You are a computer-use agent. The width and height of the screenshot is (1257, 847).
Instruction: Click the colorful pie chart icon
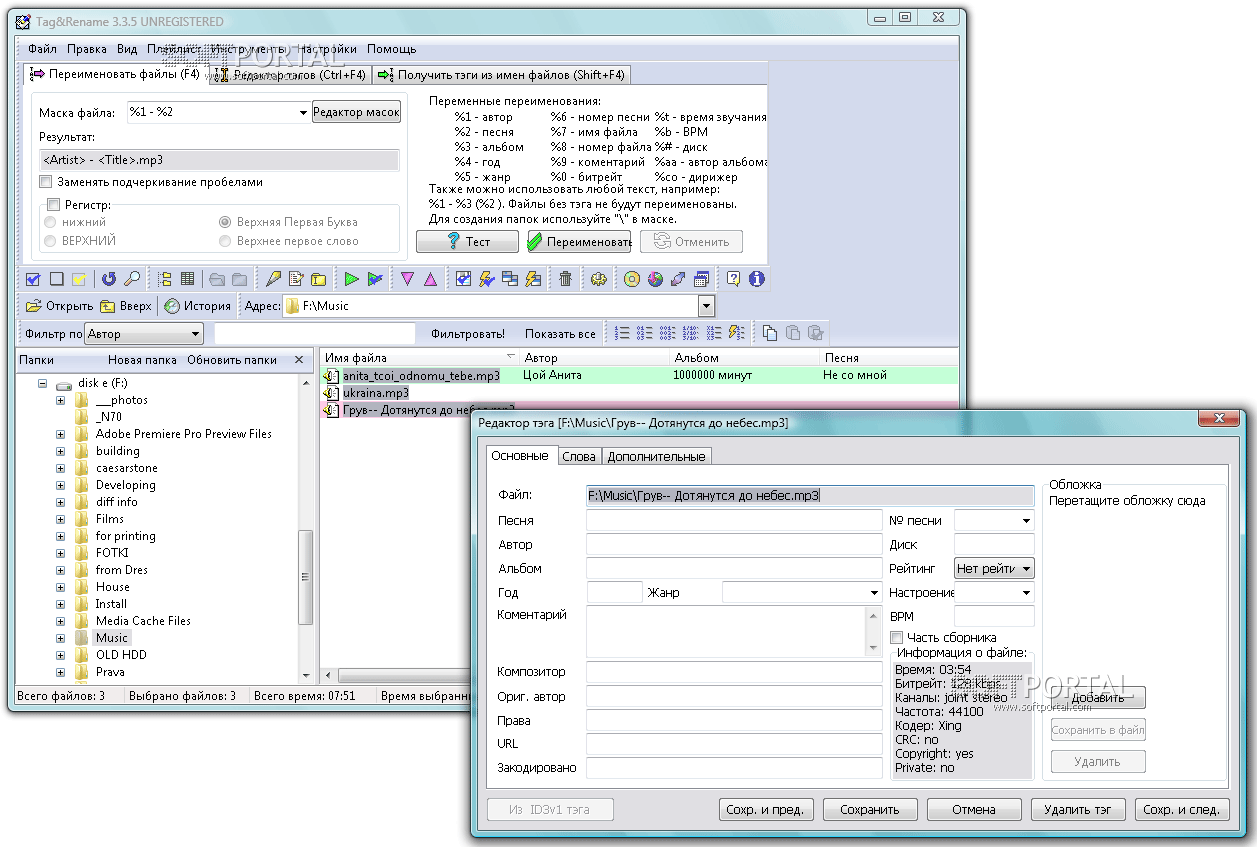click(655, 279)
